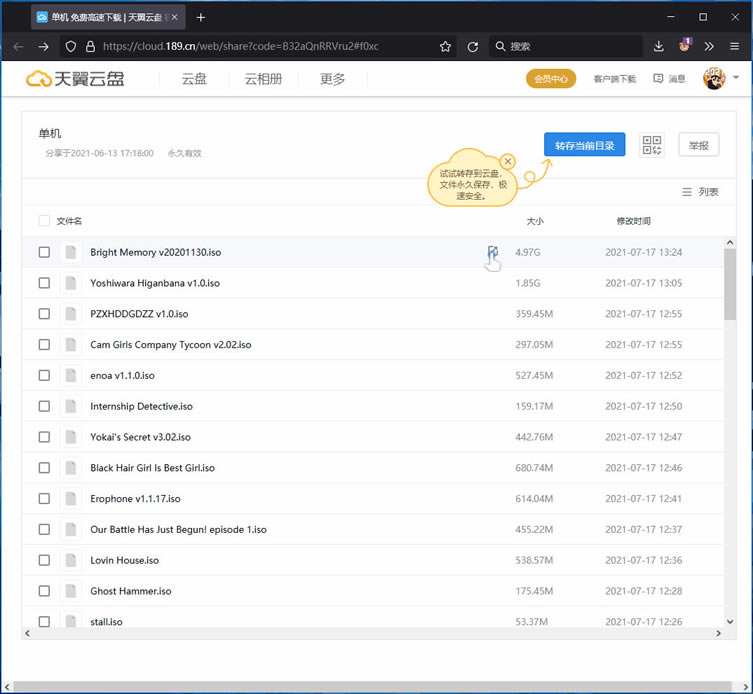Open a new browser tab
Screen dimensions: 753x694
coord(201,17)
